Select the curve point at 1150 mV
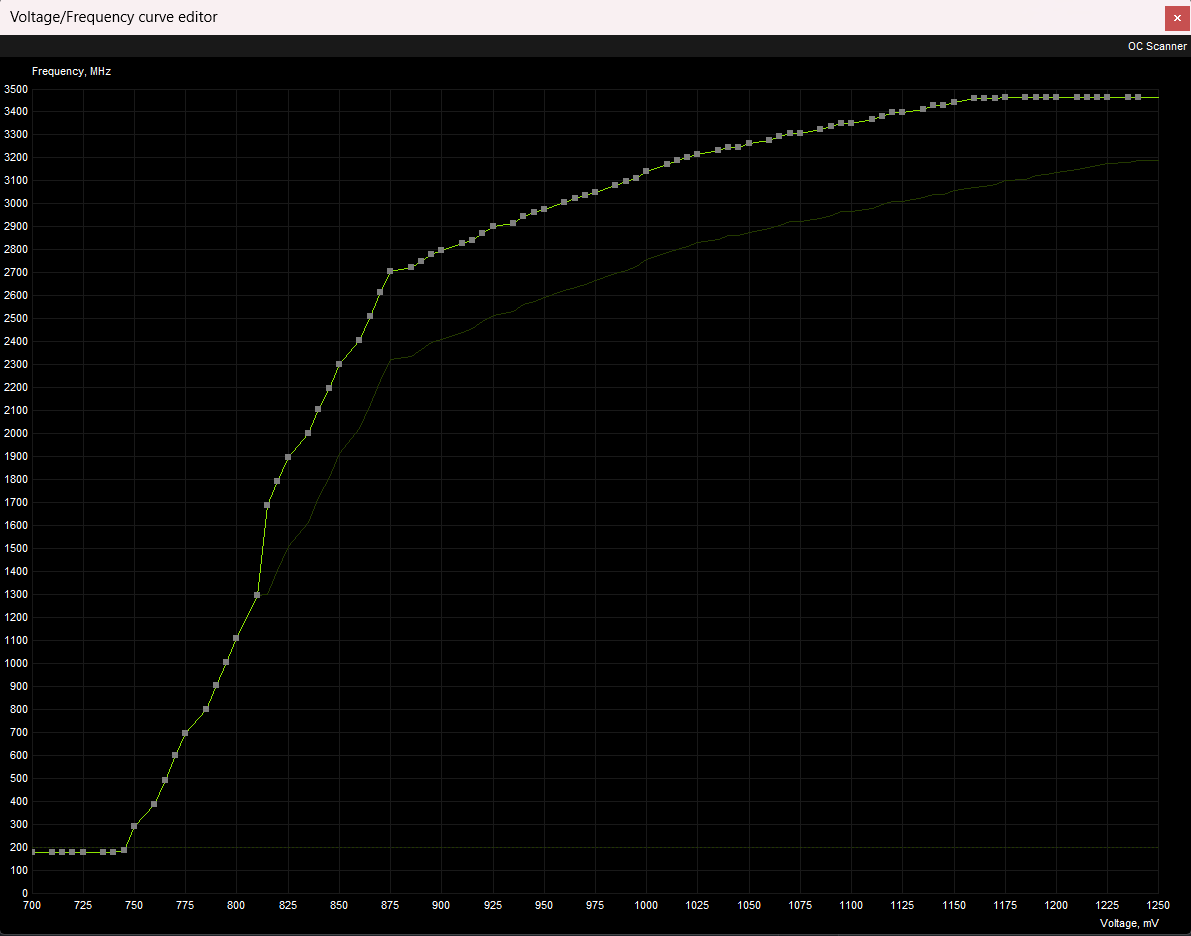Screen dimensions: 1191x936 point(954,102)
